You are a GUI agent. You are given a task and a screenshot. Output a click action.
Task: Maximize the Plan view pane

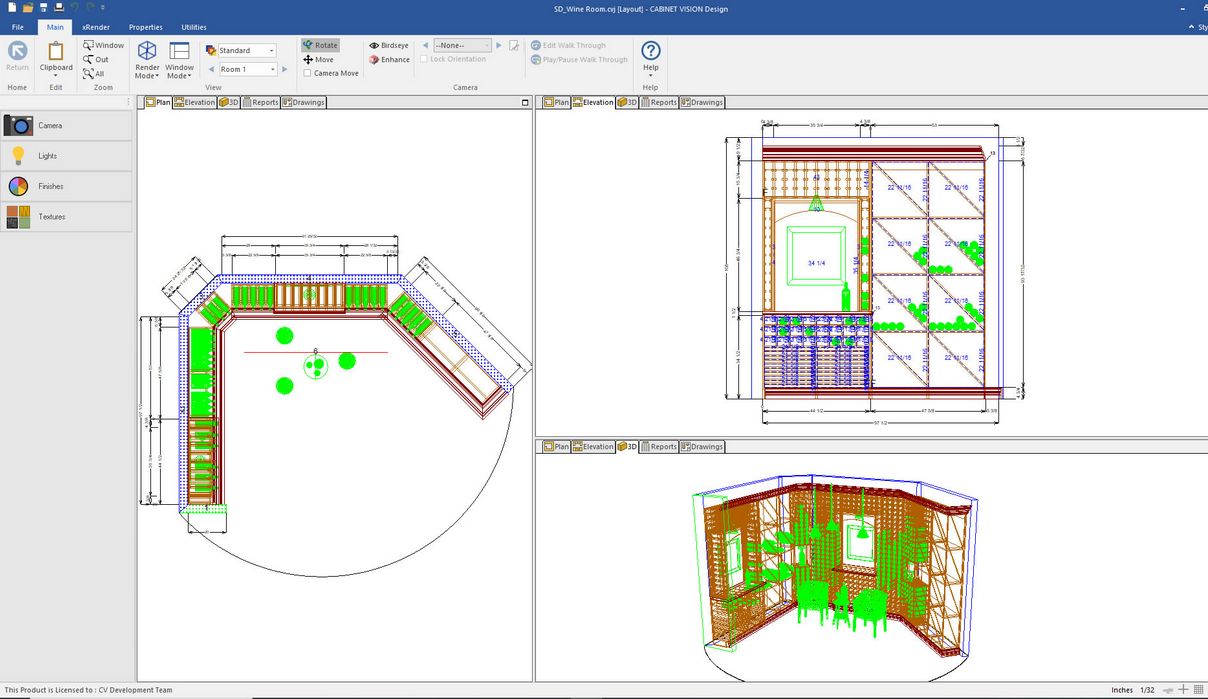click(525, 102)
